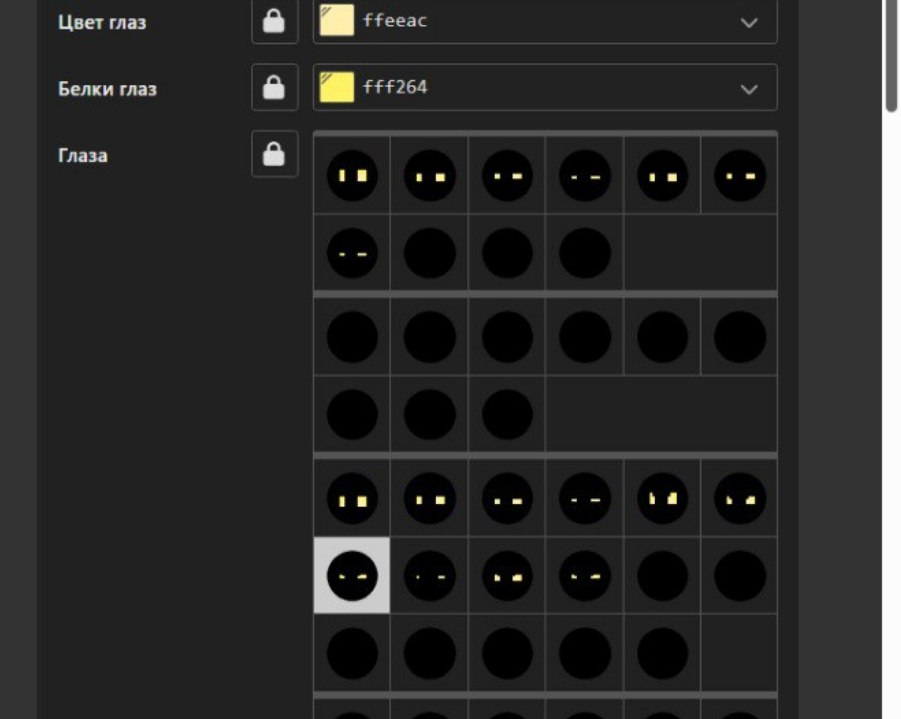Select third eye style in the third group

click(507, 498)
